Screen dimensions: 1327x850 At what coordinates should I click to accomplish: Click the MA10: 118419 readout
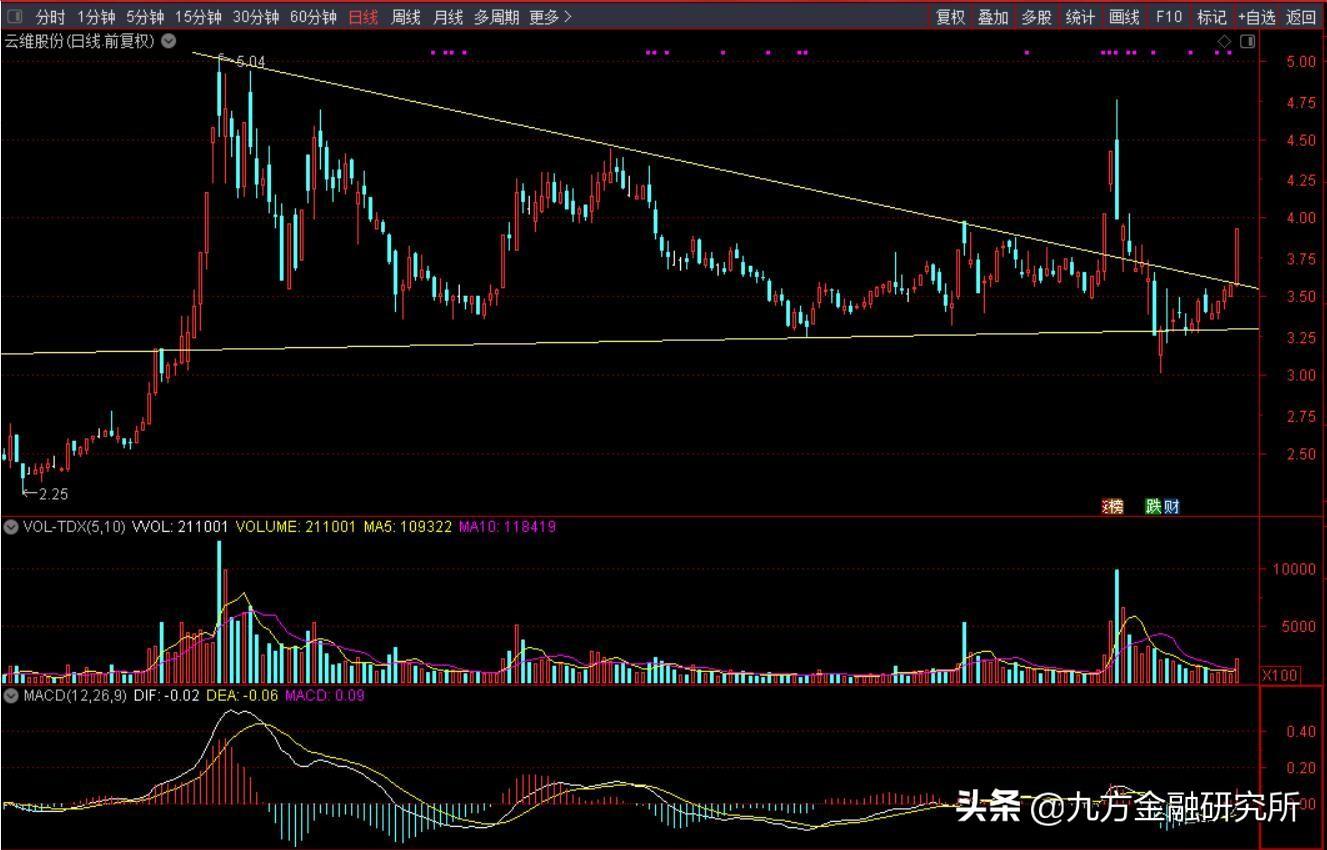click(507, 526)
